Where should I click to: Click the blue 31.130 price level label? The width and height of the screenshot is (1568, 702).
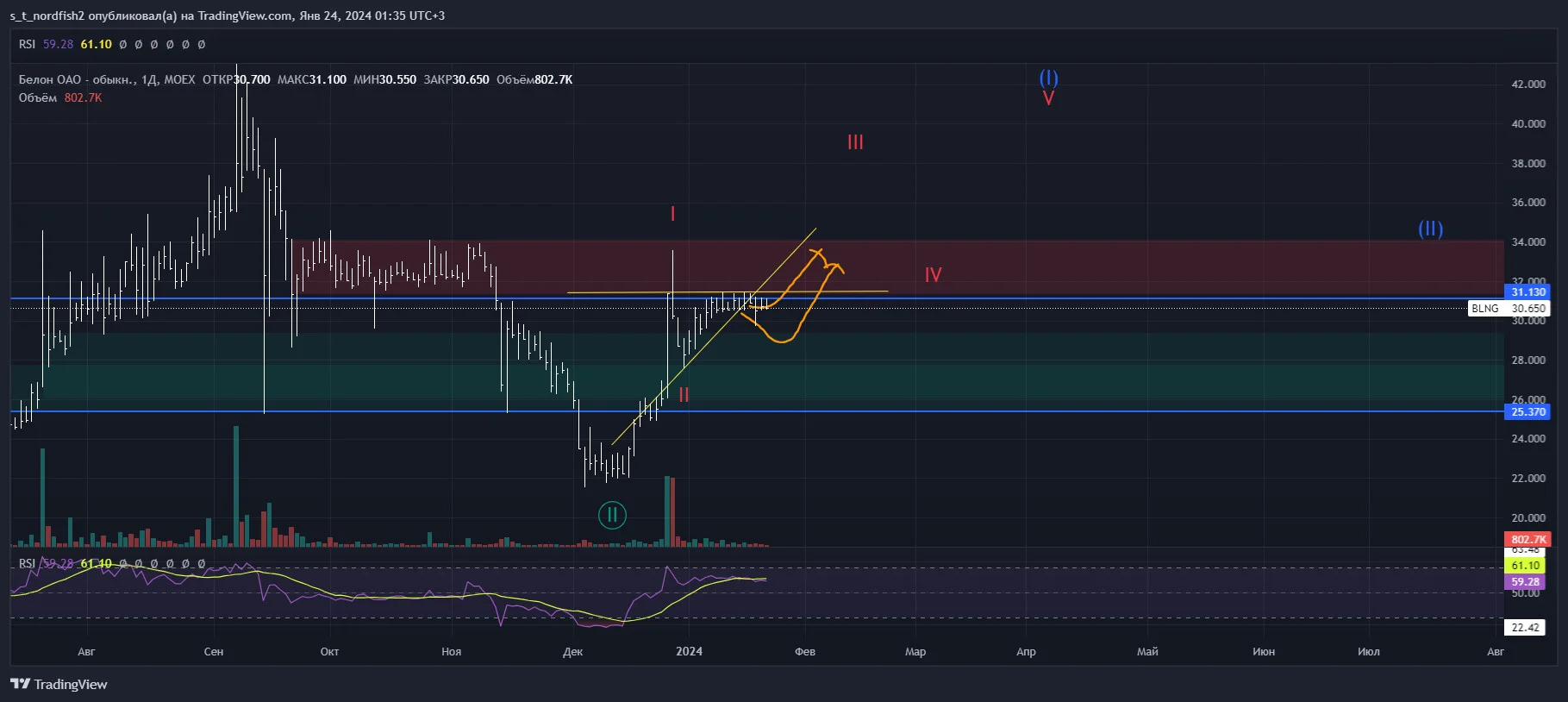coord(1527,292)
